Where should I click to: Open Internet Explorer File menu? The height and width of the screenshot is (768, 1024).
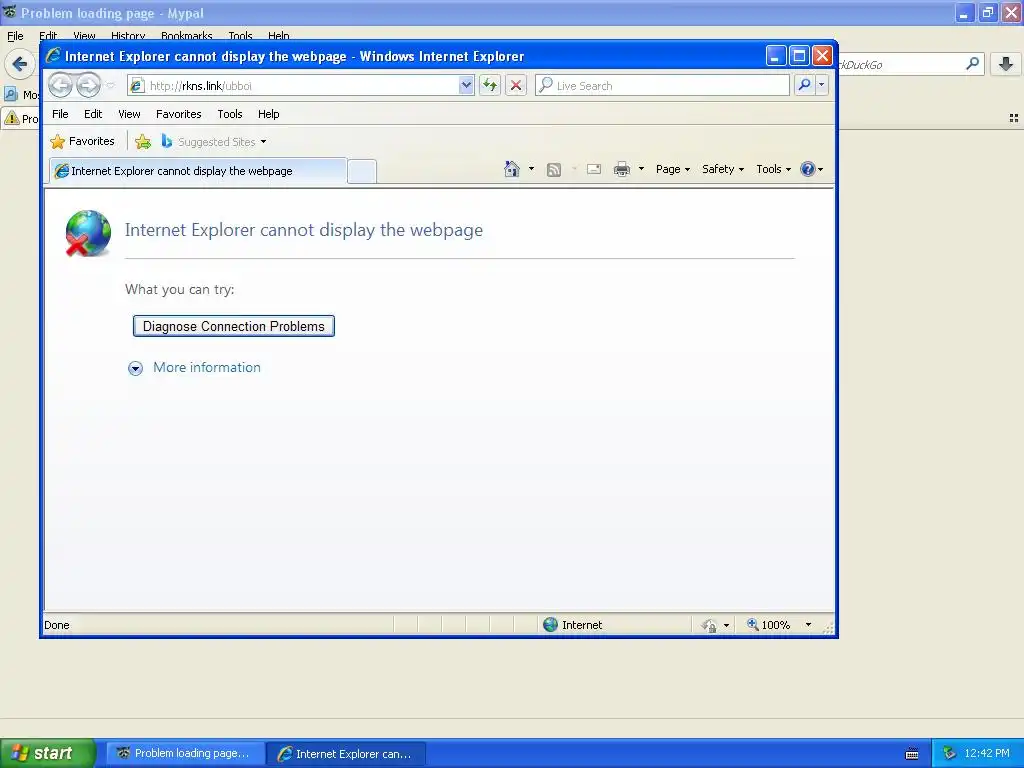click(60, 114)
